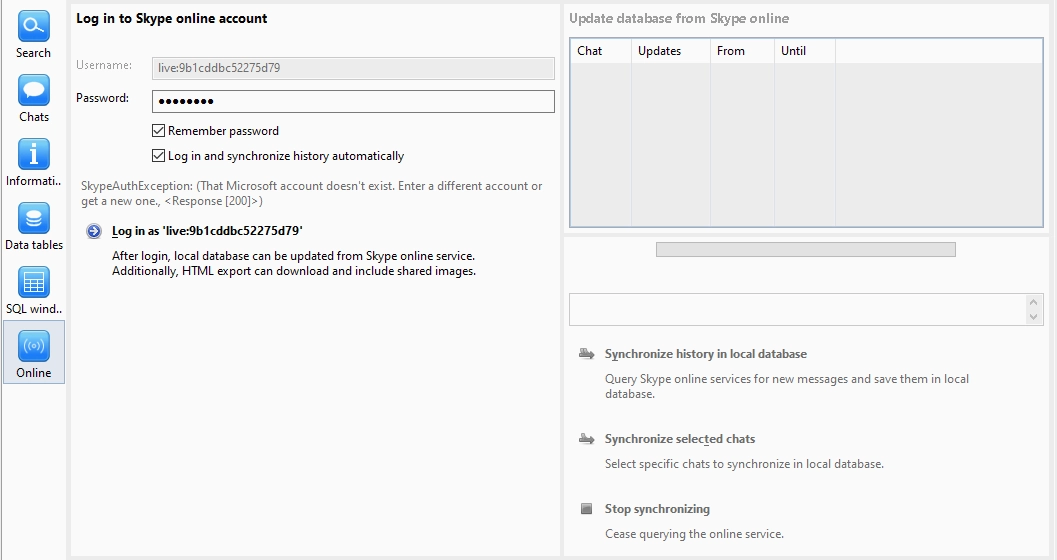Click the Chat column header
The height and width of the screenshot is (560, 1057).
point(600,51)
